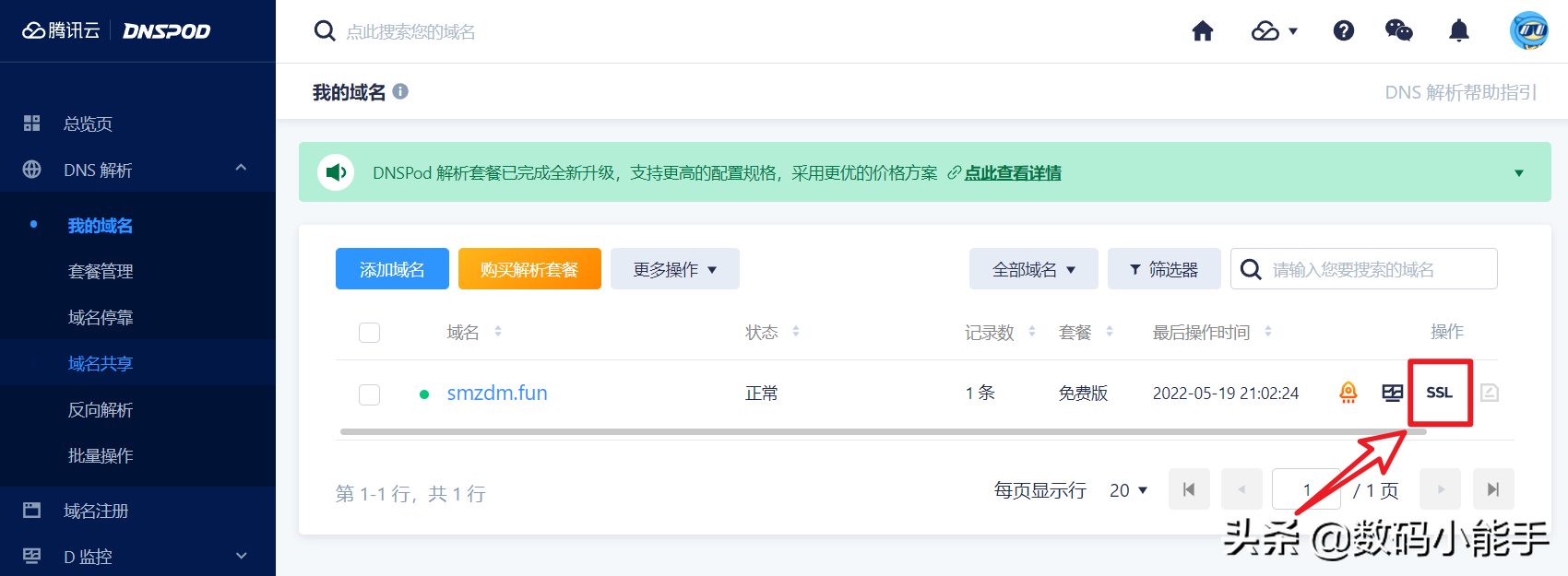The height and width of the screenshot is (576, 1568).
Task: Select the smzdm.fun row checkbox
Action: coord(370,394)
